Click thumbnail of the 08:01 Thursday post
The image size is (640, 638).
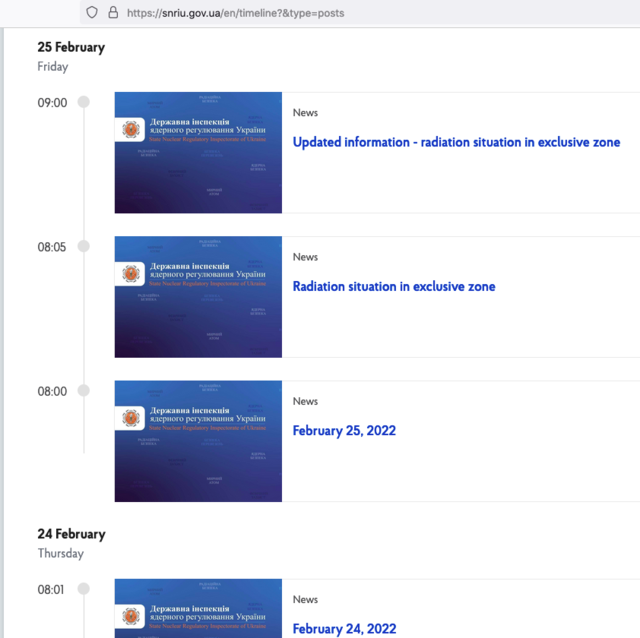tap(198, 608)
